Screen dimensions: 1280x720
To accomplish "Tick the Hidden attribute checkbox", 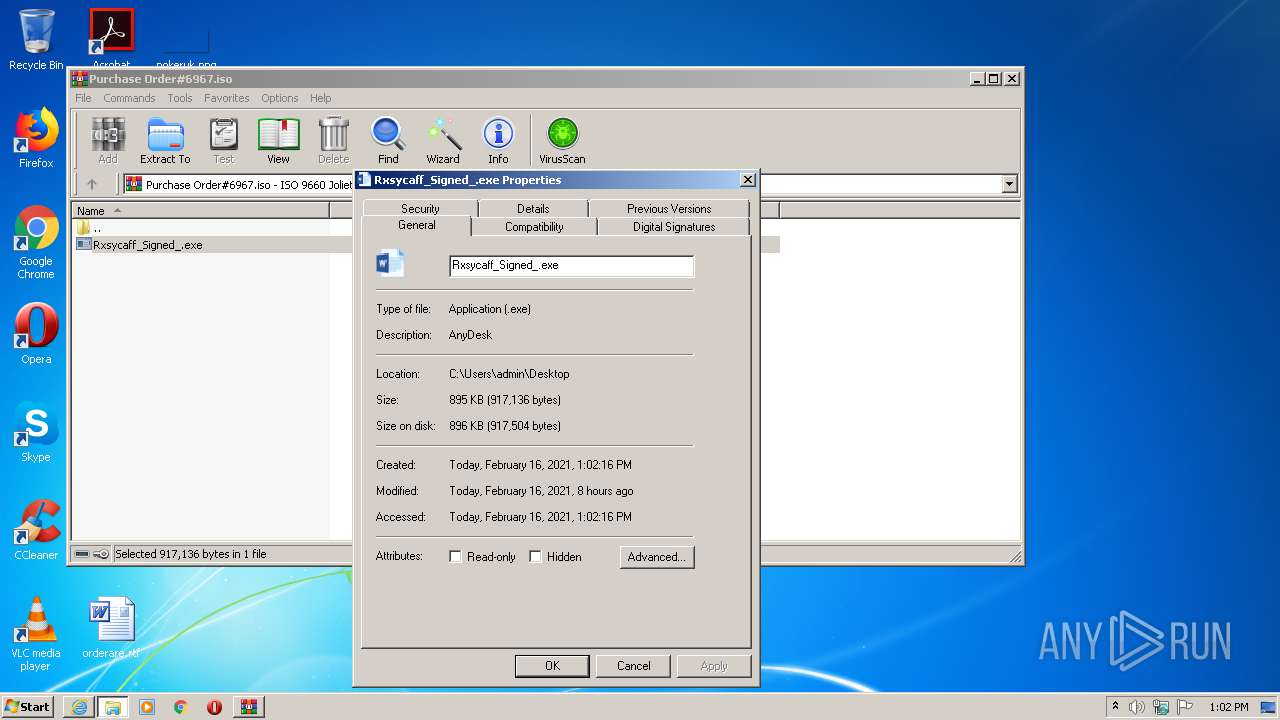I will pos(535,557).
